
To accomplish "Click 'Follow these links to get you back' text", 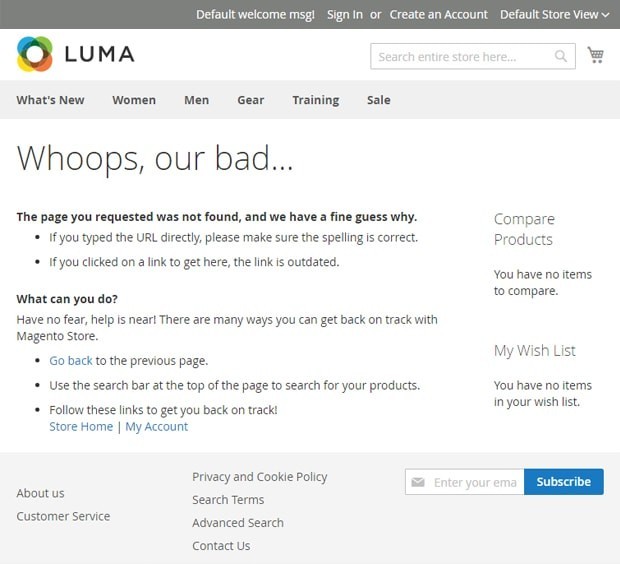I will coord(163,410).
